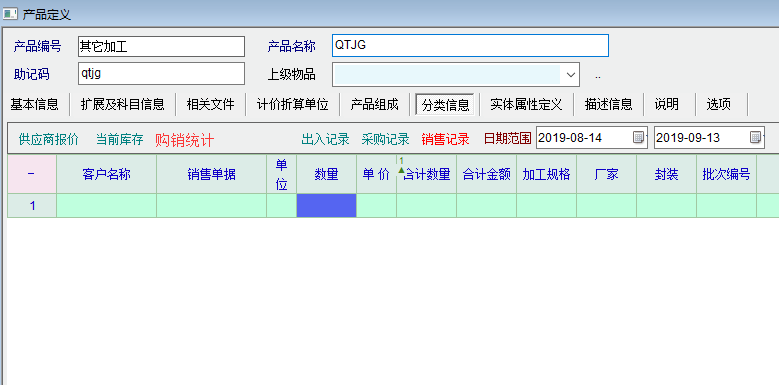This screenshot has width=779, height=385.
Task: Open the 扩展及科目信息 tab
Action: point(122,104)
